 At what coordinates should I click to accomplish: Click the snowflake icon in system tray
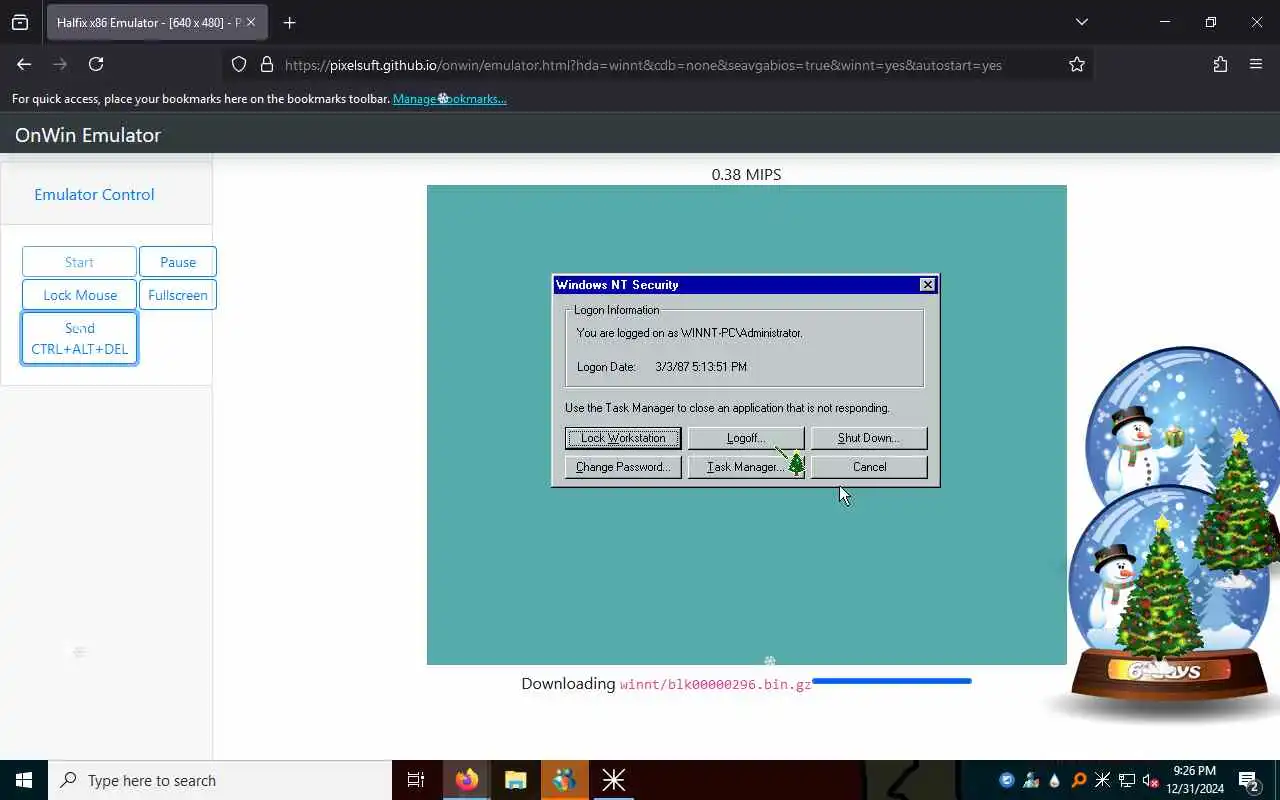click(x=1103, y=780)
